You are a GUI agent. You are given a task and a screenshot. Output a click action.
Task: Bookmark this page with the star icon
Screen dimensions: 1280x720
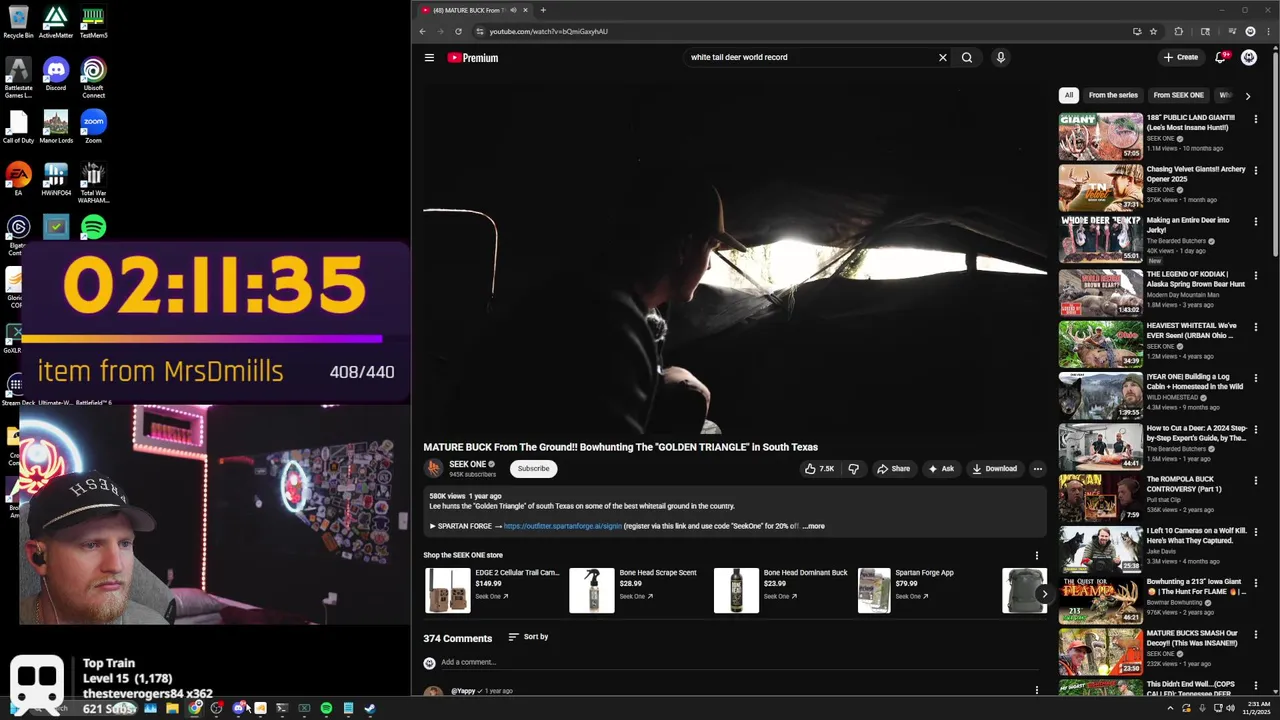(x=1153, y=31)
